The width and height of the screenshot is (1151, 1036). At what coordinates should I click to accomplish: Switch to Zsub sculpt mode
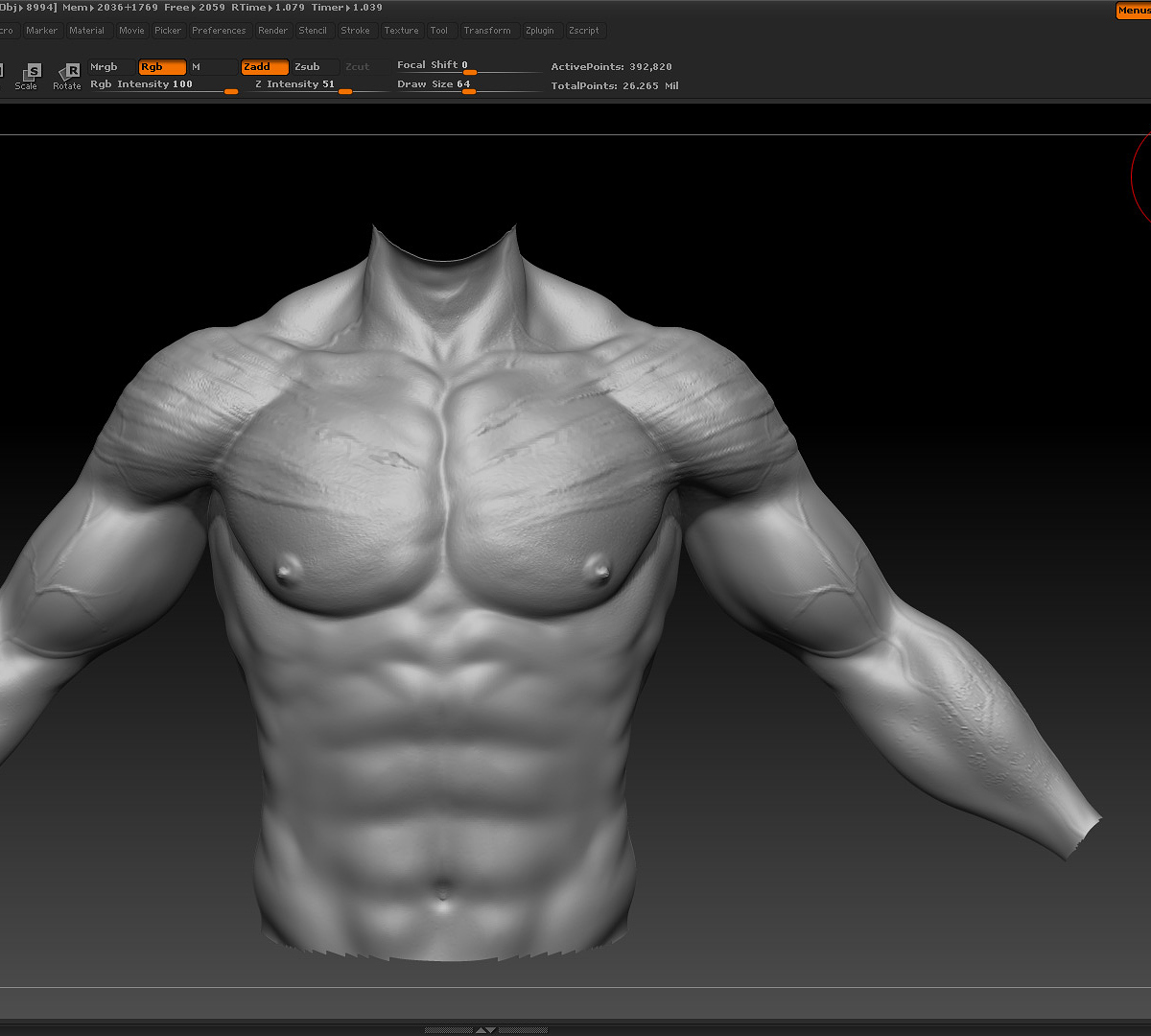coord(316,67)
